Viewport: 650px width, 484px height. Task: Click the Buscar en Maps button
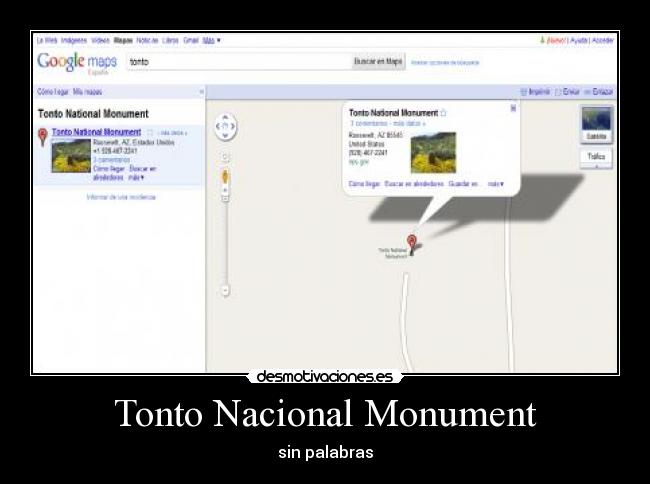pyautogui.click(x=378, y=62)
